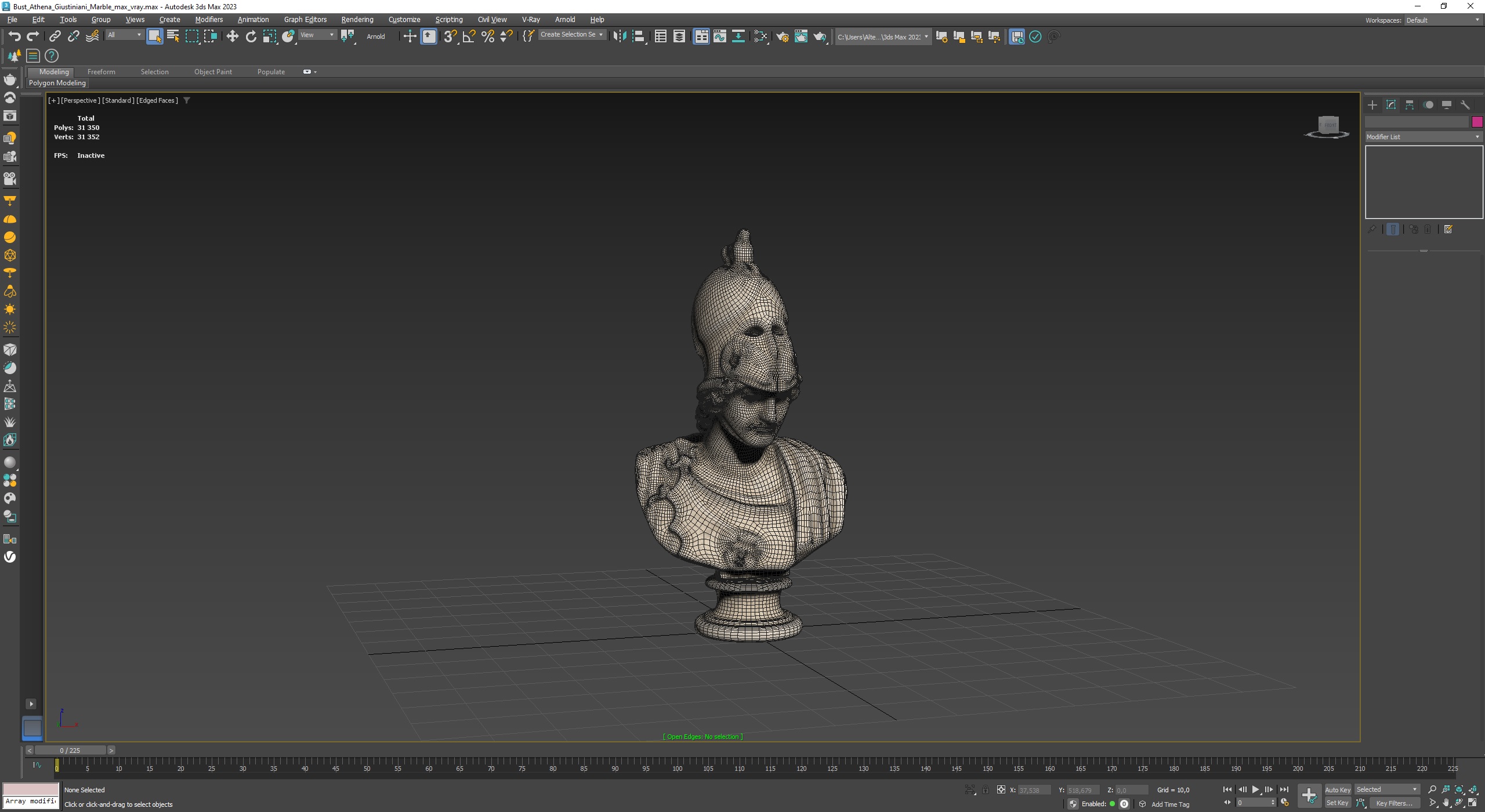Open the Mirror tool
The width and height of the screenshot is (1485, 812).
pyautogui.click(x=620, y=37)
